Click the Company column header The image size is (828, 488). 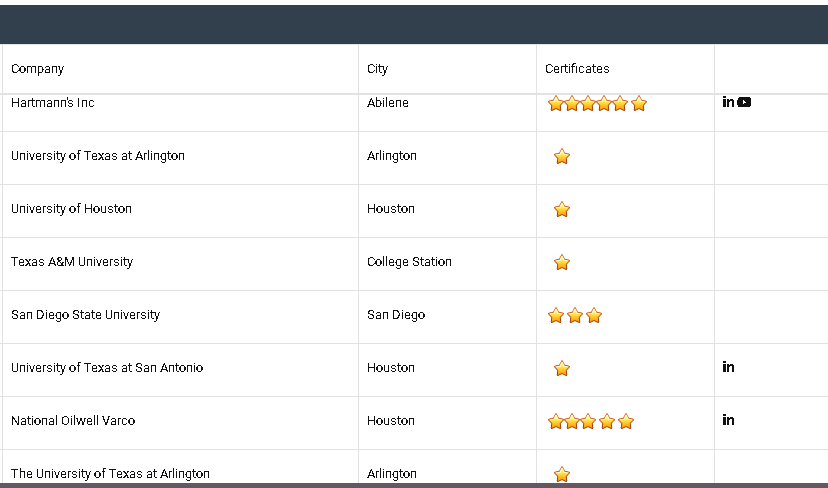pos(38,69)
